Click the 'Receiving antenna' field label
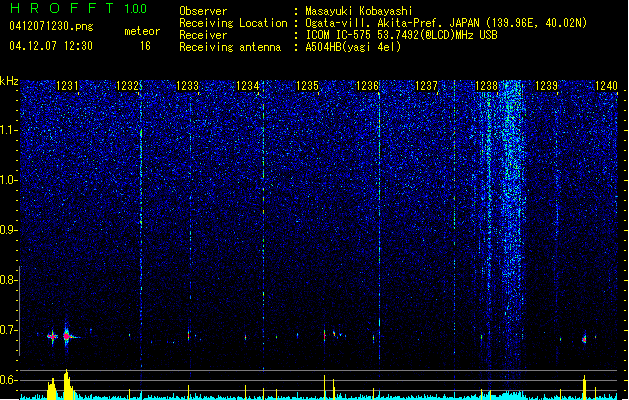 (x=230, y=47)
